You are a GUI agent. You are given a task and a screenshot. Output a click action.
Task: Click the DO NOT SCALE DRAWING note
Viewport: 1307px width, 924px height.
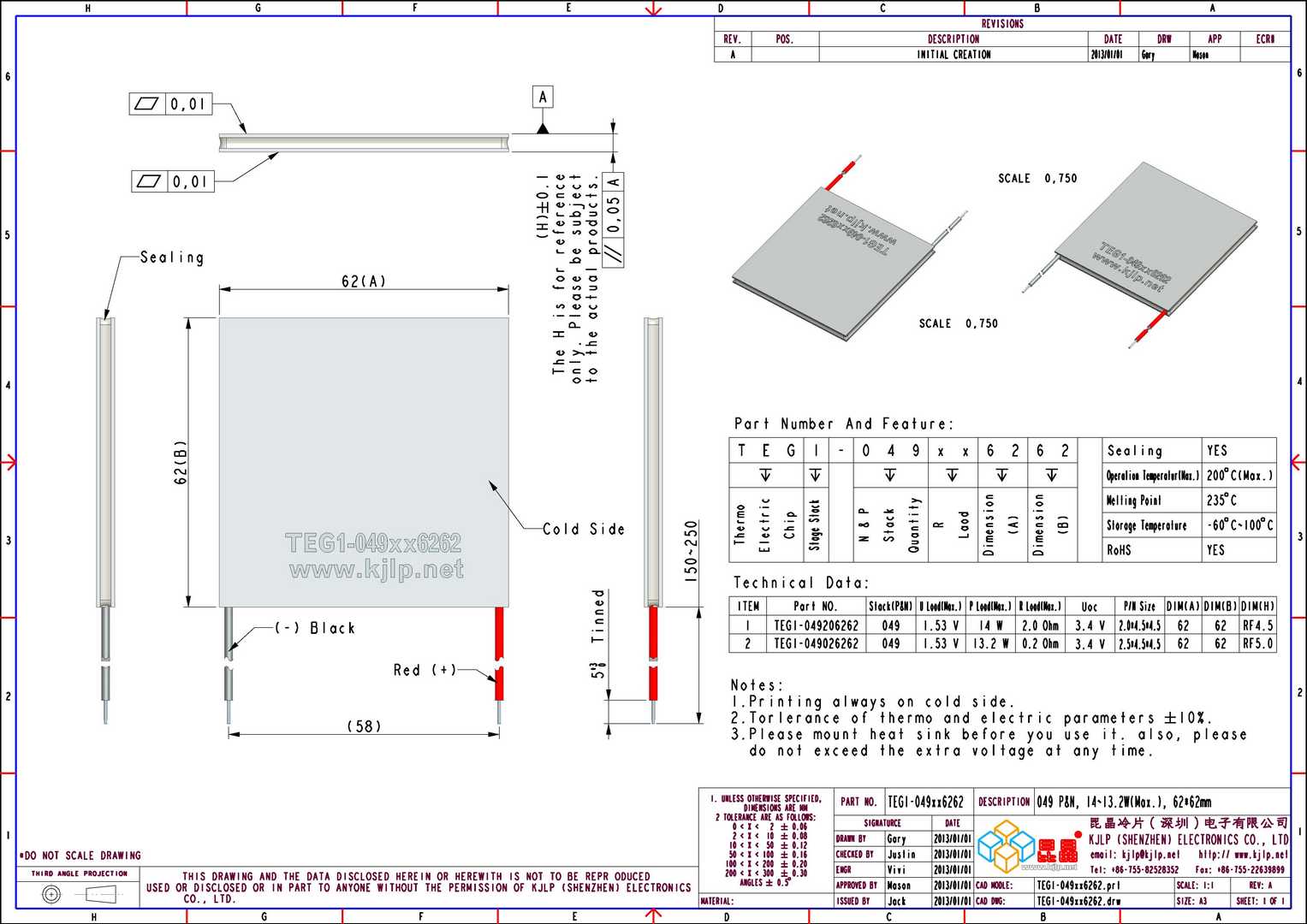click(x=80, y=856)
